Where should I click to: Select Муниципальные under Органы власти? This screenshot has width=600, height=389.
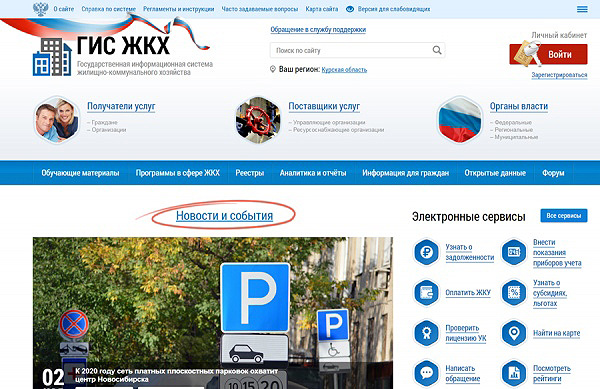tap(516, 137)
